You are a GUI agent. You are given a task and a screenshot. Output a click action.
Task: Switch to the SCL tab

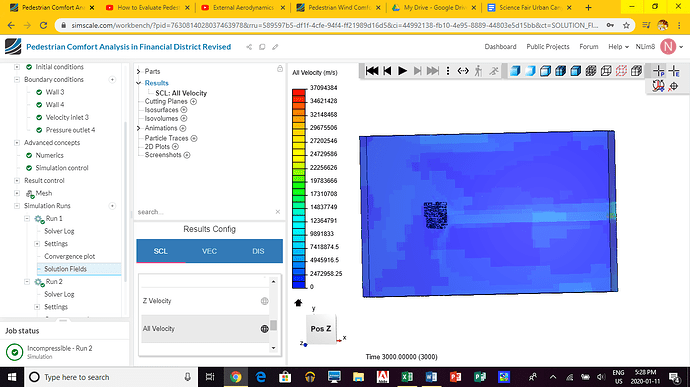[x=161, y=251]
